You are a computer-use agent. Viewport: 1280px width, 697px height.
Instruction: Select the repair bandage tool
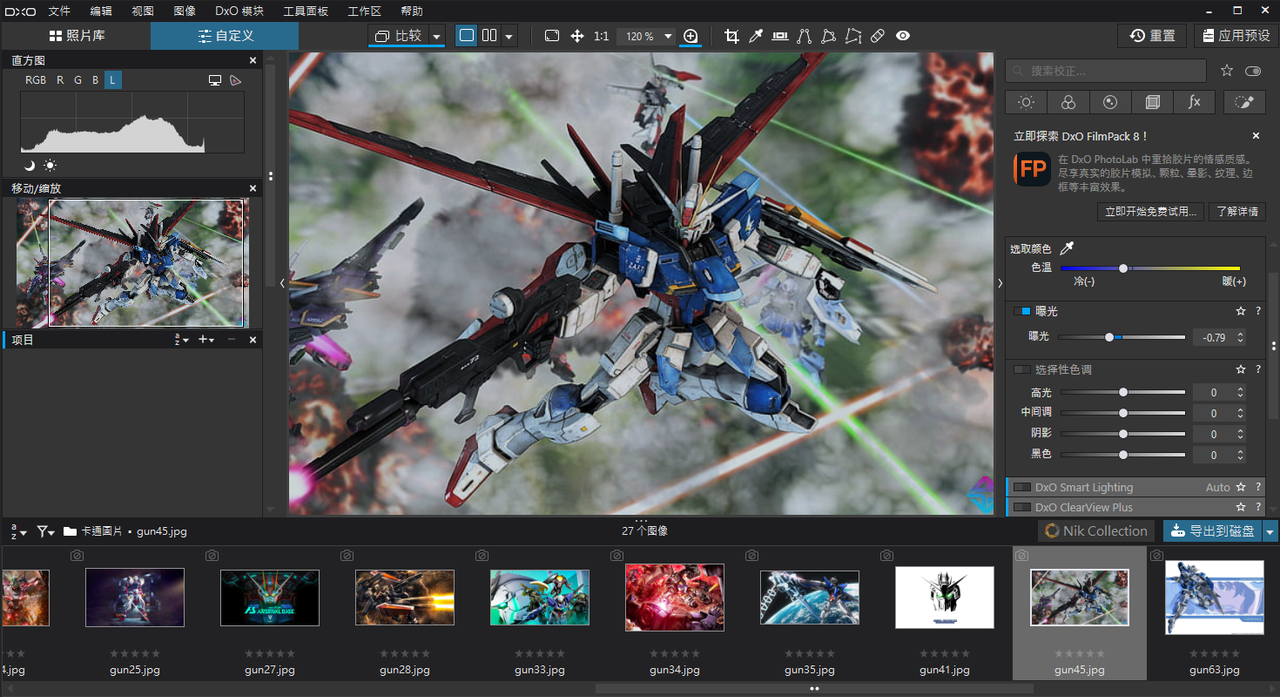(x=877, y=36)
